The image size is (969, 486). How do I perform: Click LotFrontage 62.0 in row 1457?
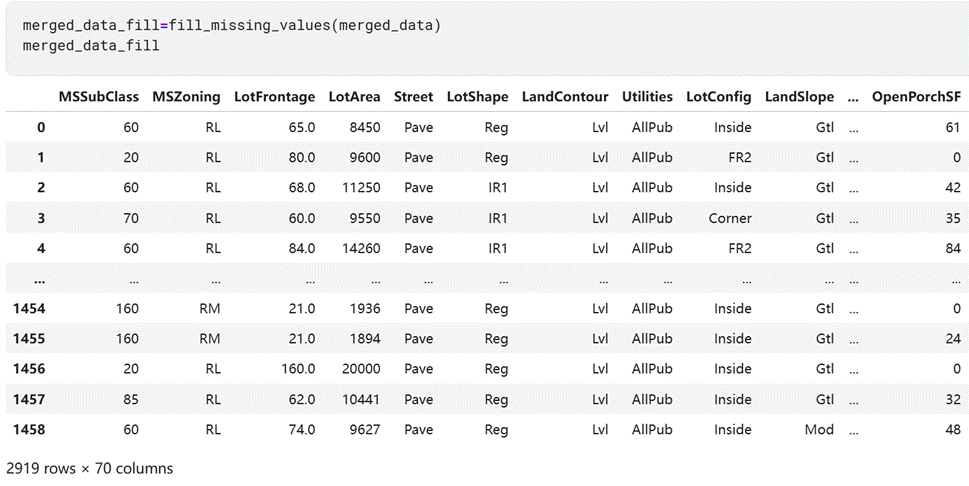click(x=302, y=399)
